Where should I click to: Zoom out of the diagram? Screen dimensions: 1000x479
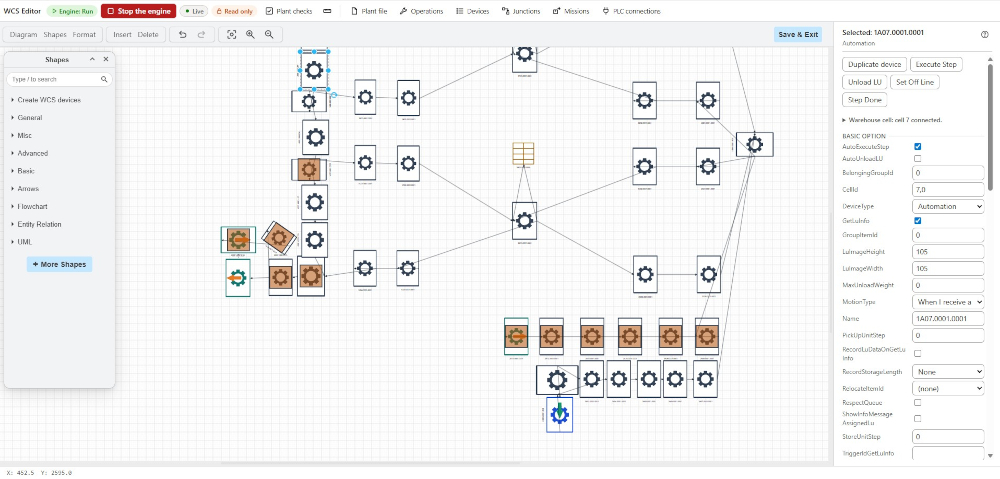(x=269, y=34)
